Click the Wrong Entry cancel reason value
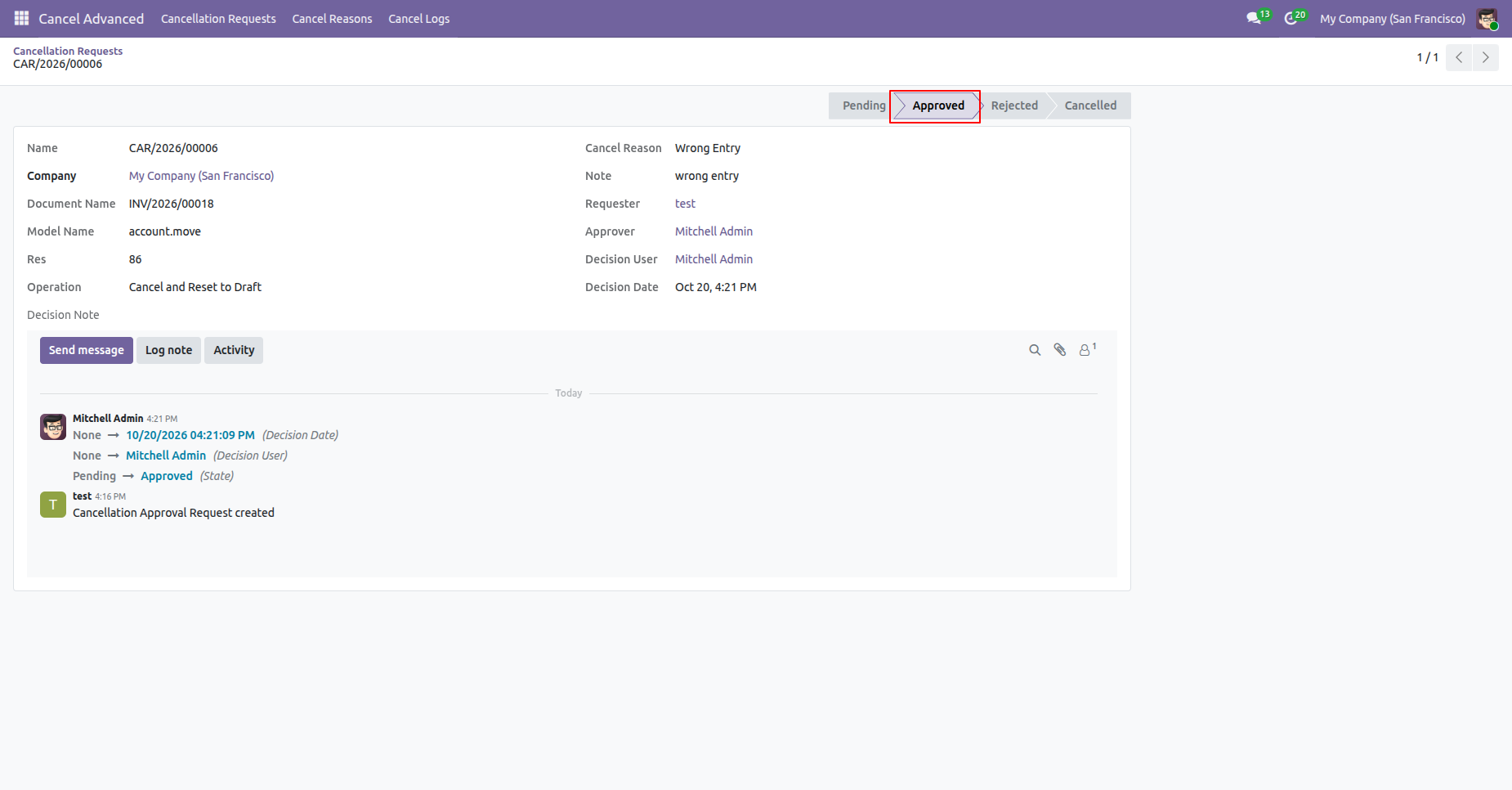Viewport: 1512px width, 790px height. [x=708, y=148]
